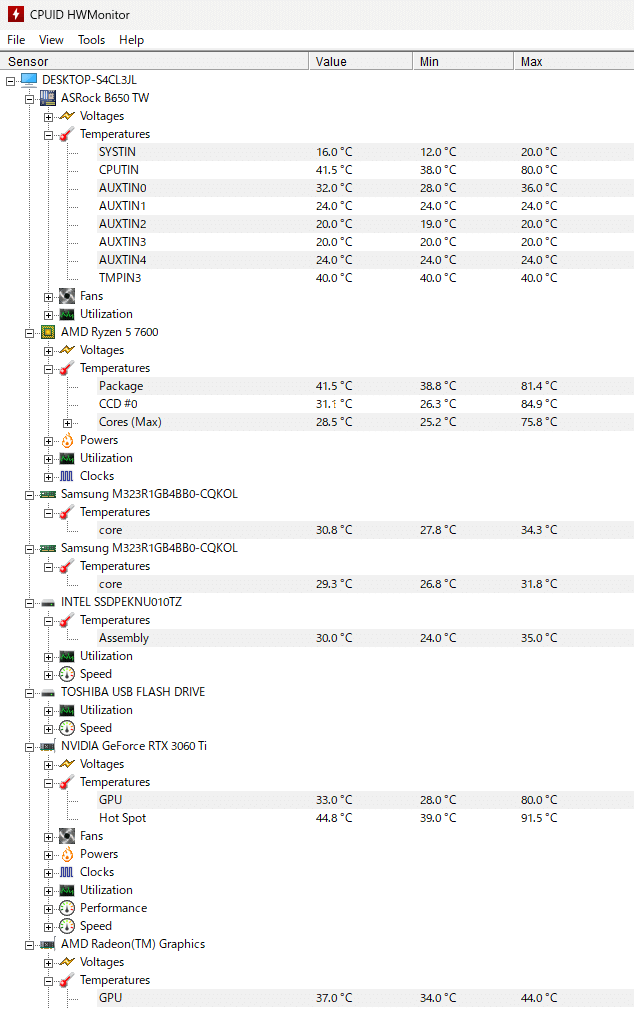Select the TMPIN3 sensor row
The height and width of the screenshot is (1009, 634).
pos(365,278)
